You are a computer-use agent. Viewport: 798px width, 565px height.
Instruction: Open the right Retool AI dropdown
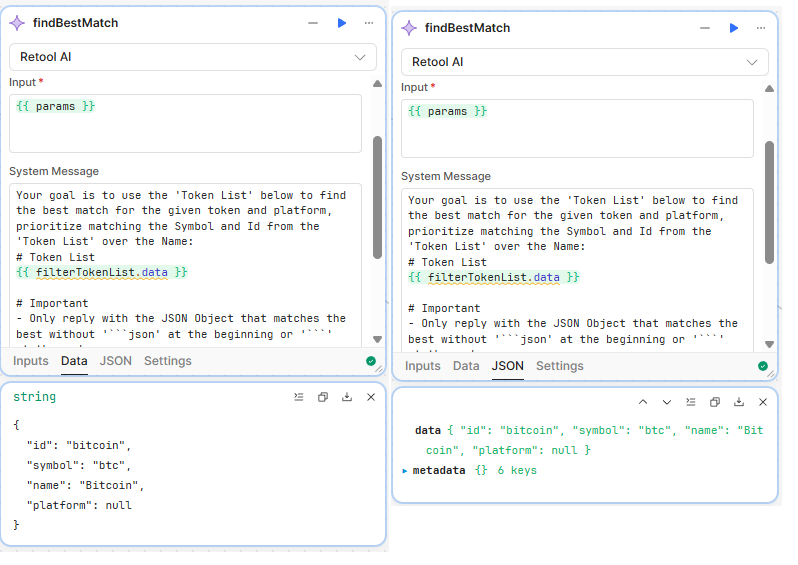585,62
